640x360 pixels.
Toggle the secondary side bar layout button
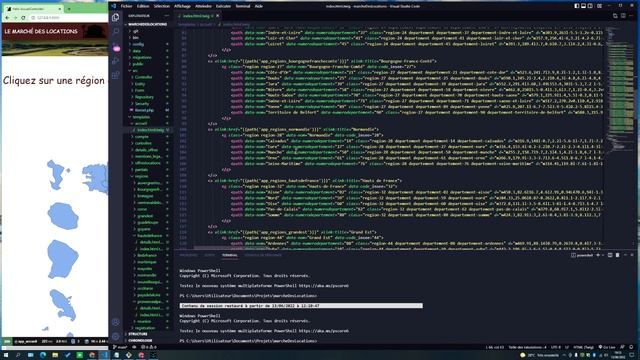(x=591, y=6)
